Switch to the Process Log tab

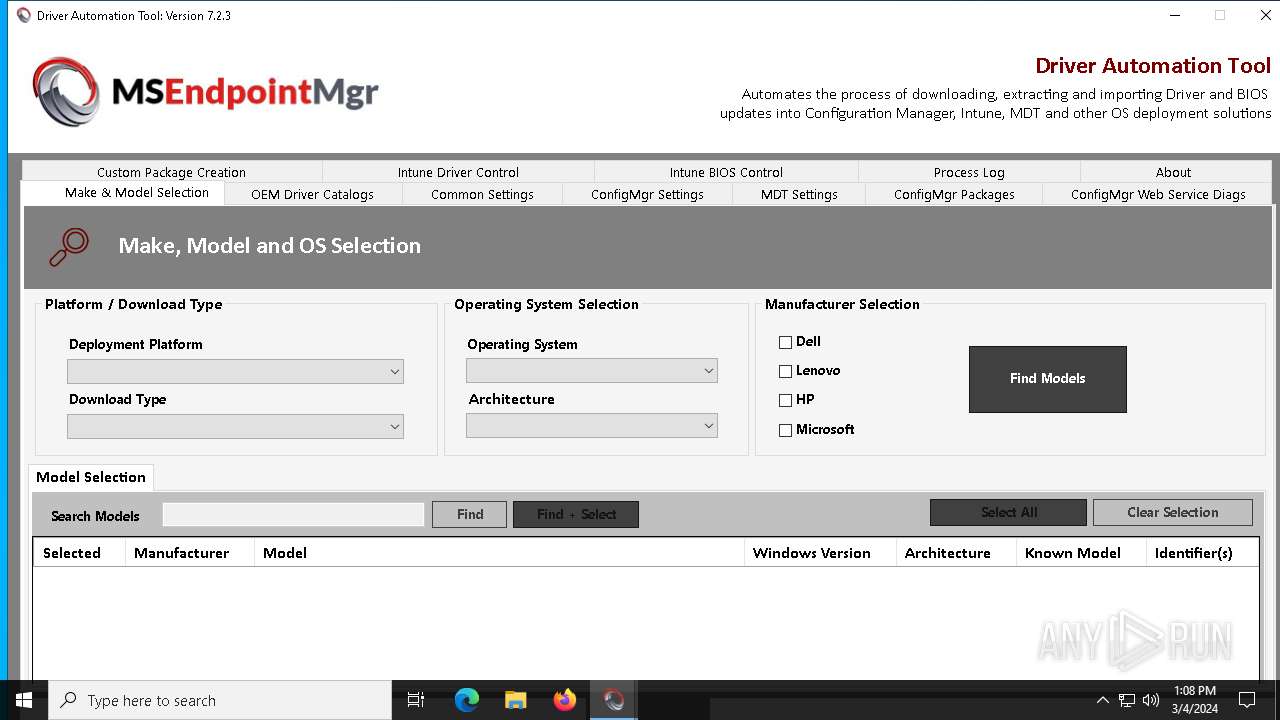pyautogui.click(x=969, y=172)
